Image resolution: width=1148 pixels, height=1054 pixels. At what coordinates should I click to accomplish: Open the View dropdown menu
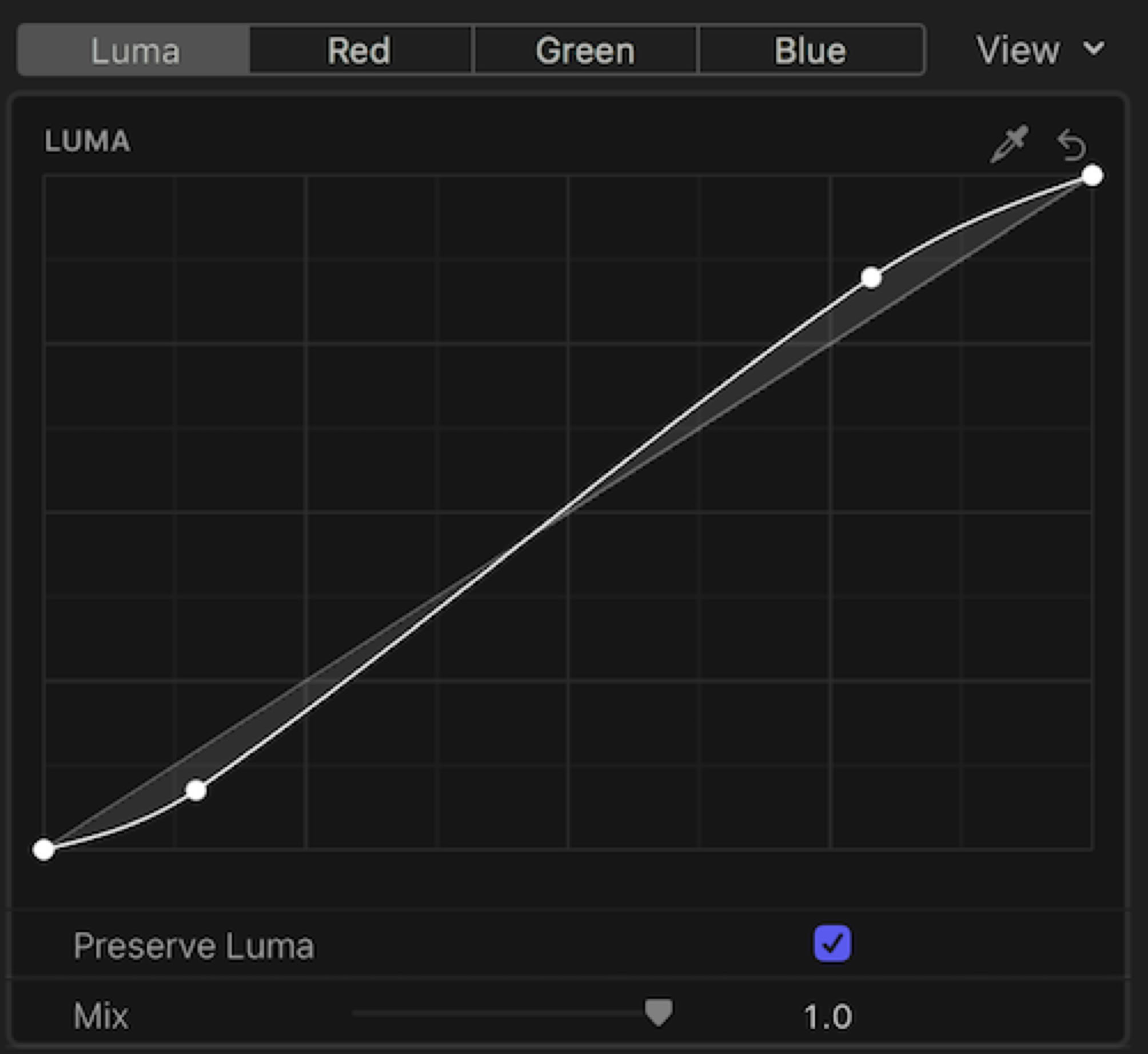[1018, 50]
